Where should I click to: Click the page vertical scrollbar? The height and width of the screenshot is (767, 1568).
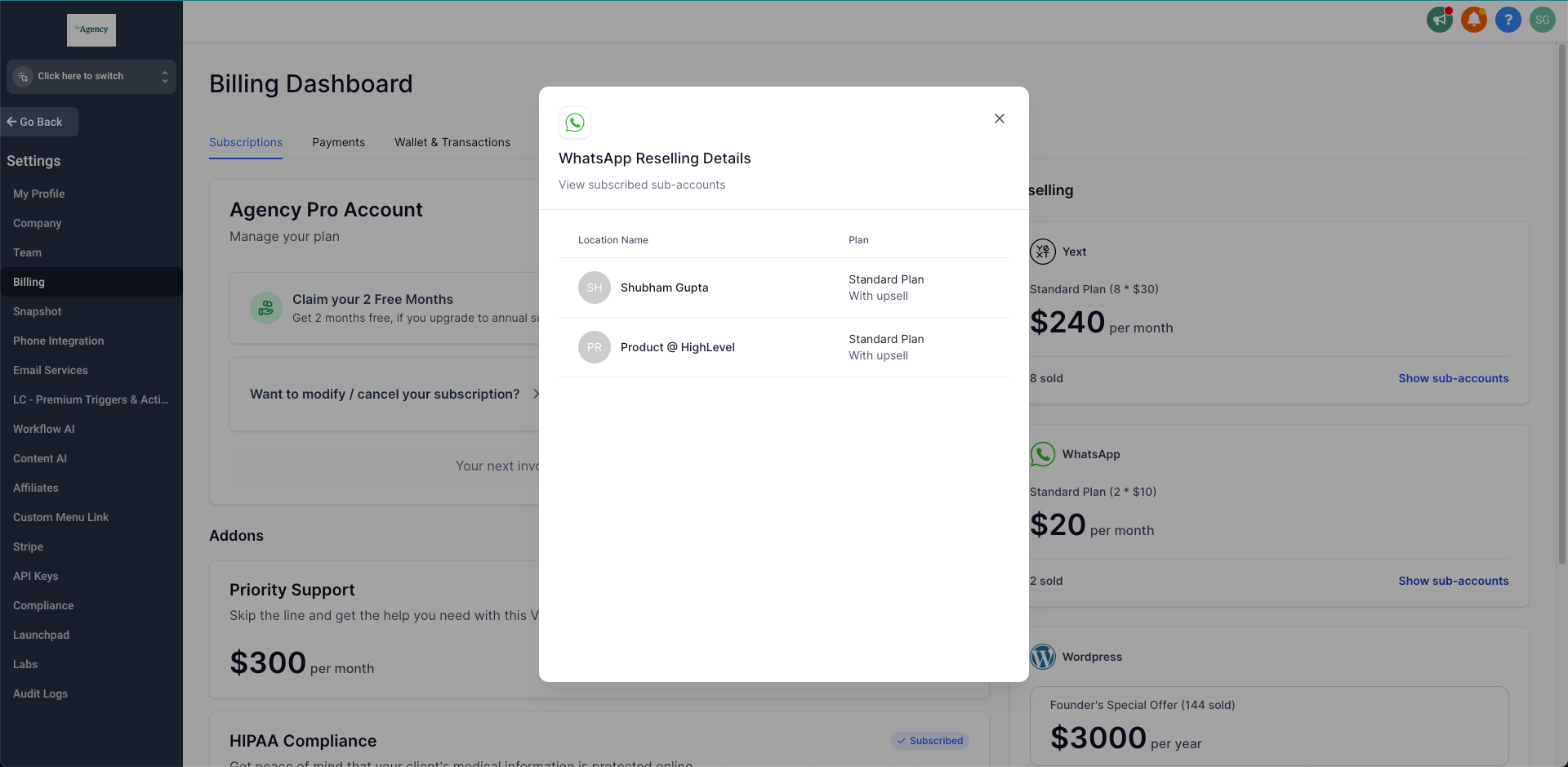point(1561,304)
